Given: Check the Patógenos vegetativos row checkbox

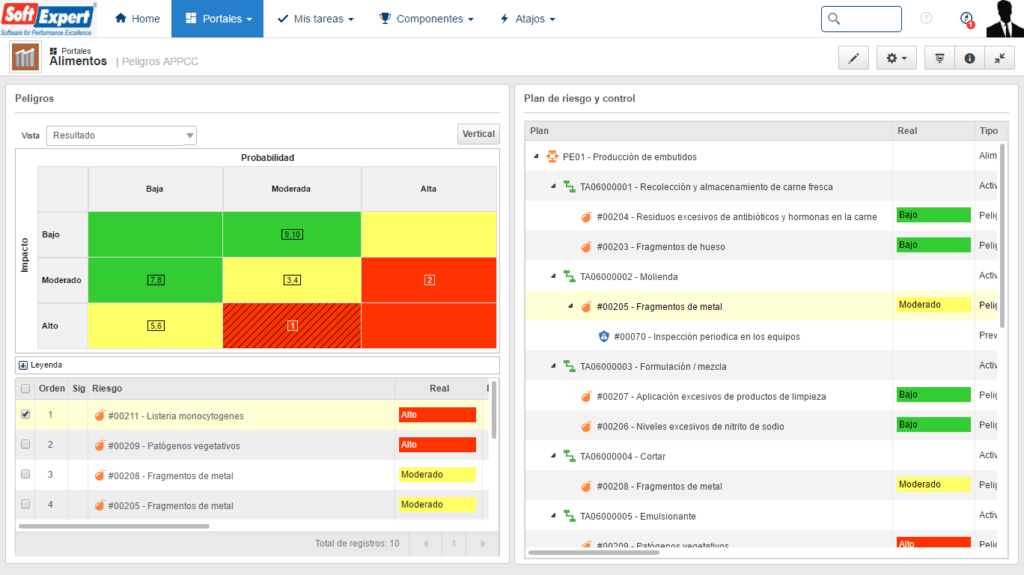Looking at the screenshot, I should (x=25, y=444).
